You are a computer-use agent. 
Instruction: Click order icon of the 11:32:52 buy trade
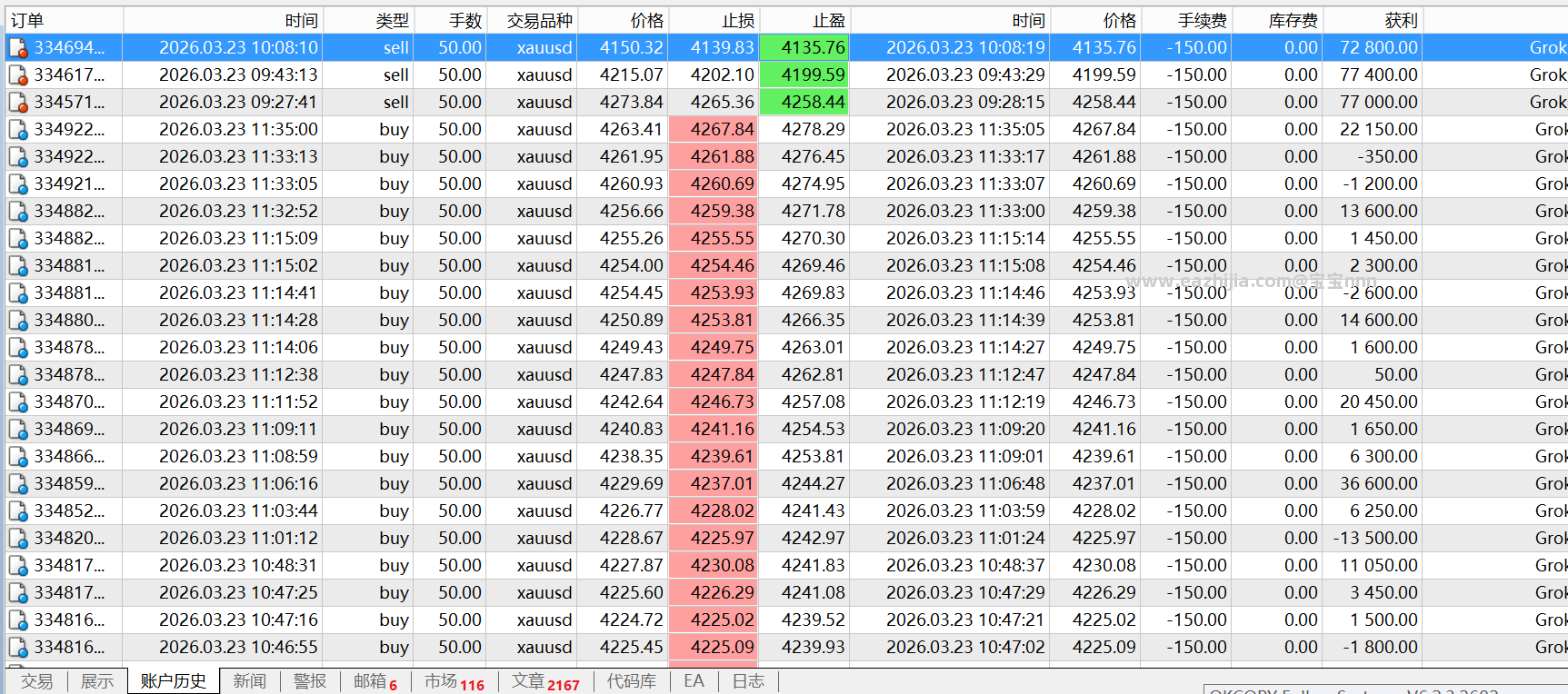tap(18, 211)
